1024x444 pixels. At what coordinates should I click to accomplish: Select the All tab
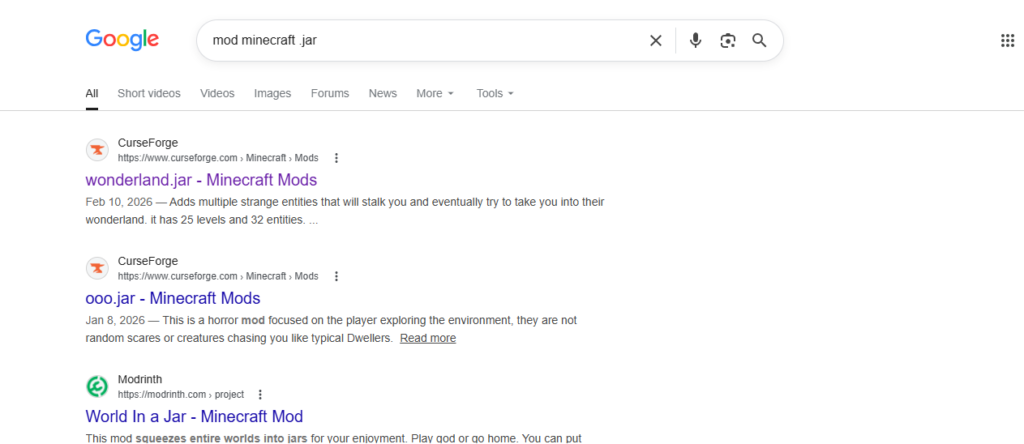click(92, 93)
